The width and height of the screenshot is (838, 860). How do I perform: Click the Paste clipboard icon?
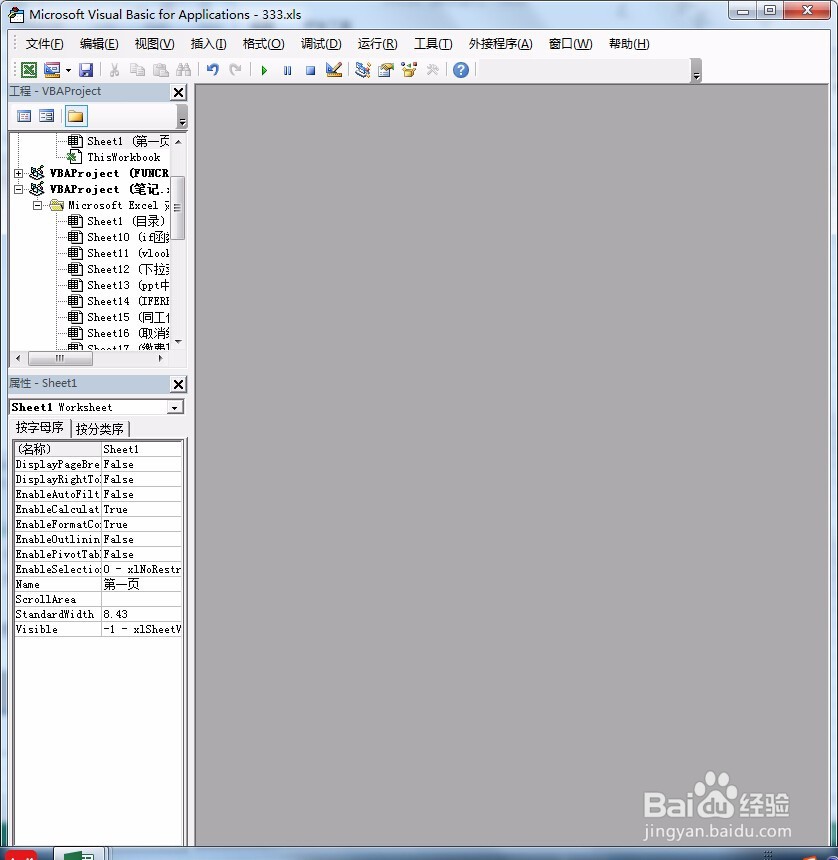tap(160, 70)
